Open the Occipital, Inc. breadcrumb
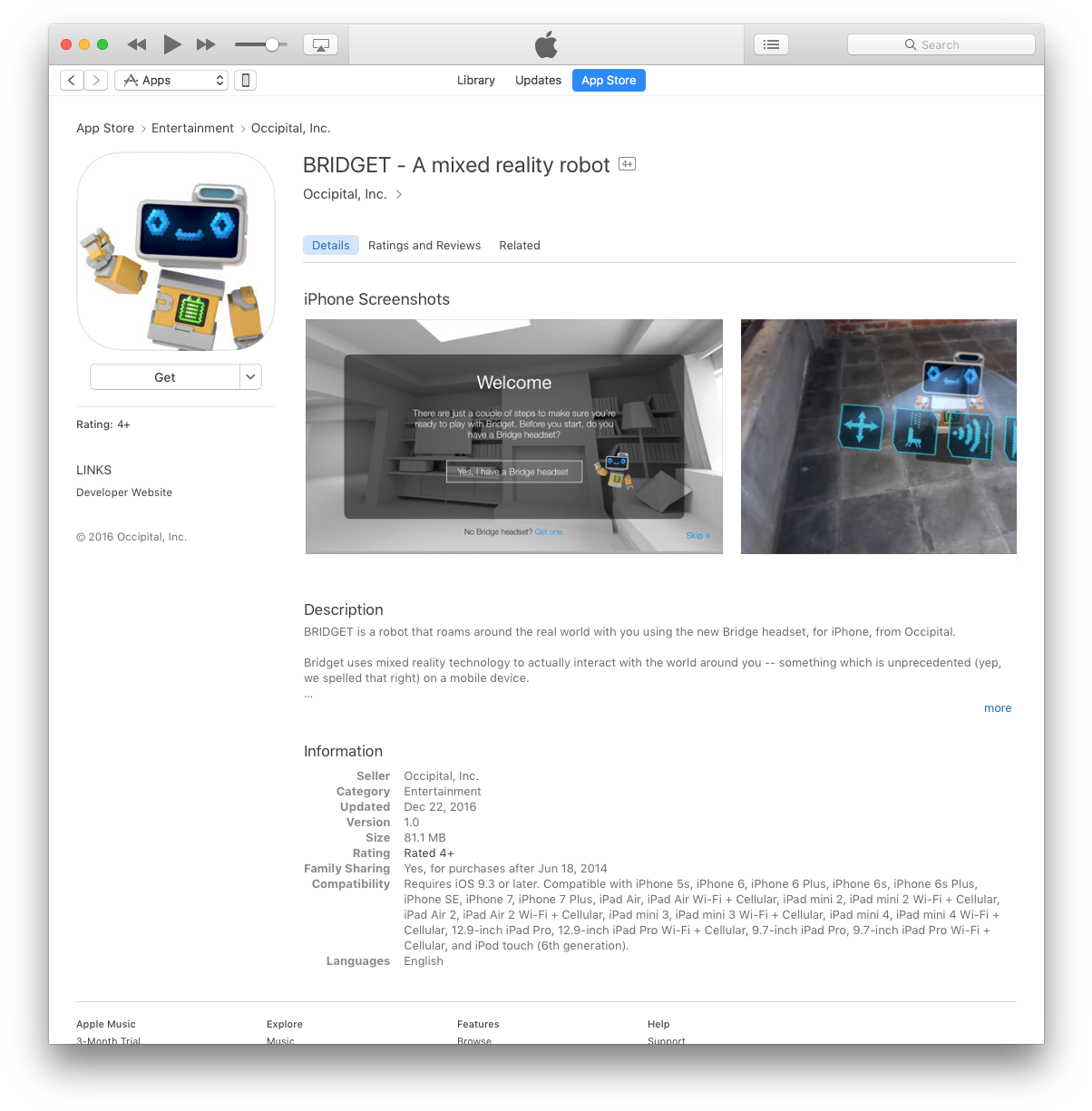This screenshot has width=1092, height=1111. click(290, 129)
